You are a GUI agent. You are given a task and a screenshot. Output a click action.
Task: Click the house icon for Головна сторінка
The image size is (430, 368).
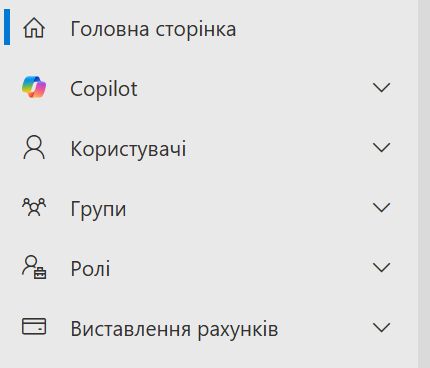click(x=34, y=28)
